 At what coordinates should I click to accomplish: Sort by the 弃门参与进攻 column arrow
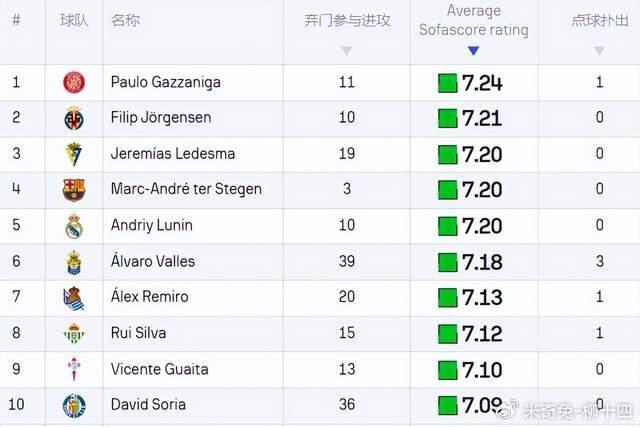pos(346,51)
